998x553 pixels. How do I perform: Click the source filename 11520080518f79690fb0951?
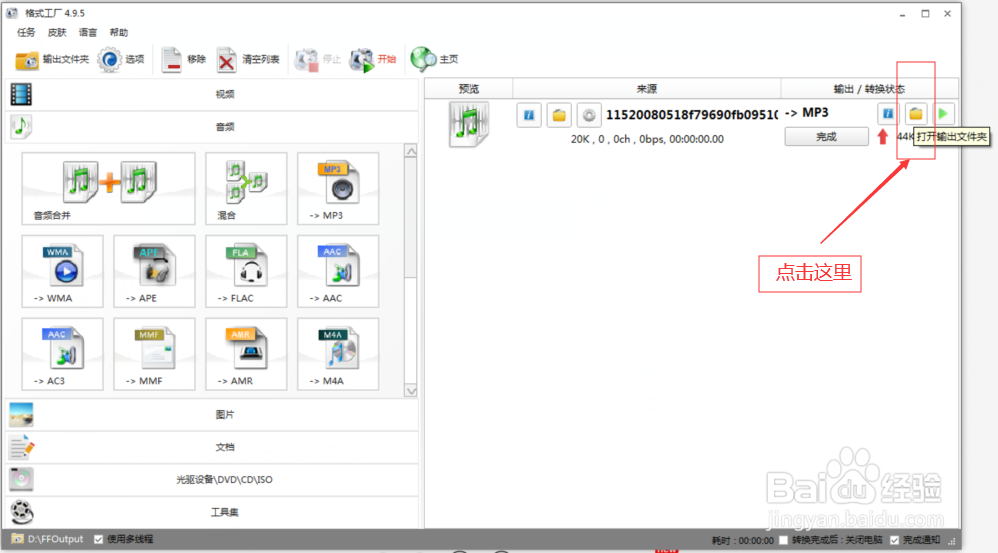pos(692,115)
